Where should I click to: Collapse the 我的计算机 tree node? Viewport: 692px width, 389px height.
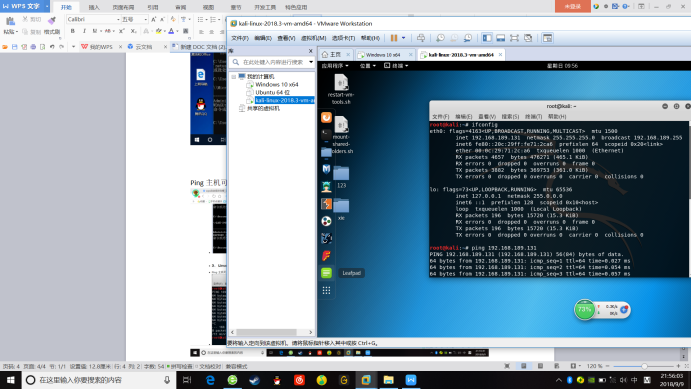pyautogui.click(x=234, y=77)
